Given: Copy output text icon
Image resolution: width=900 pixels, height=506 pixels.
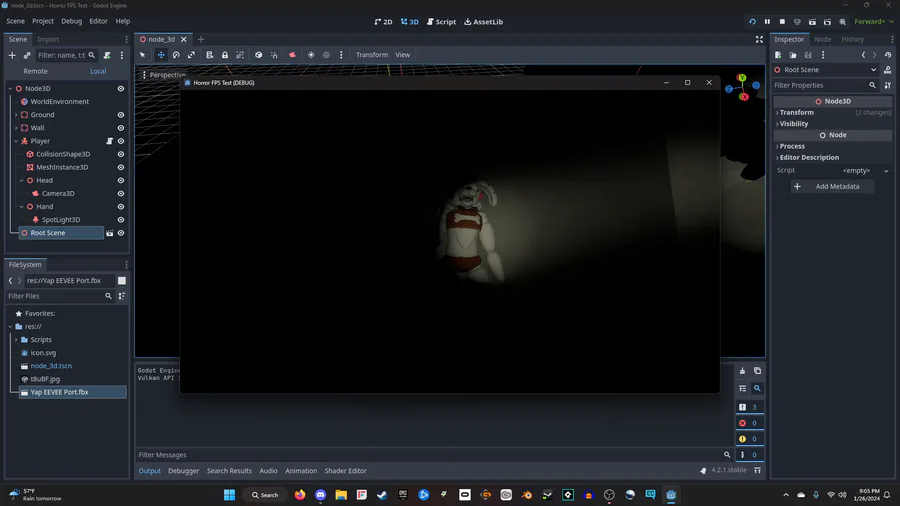Looking at the screenshot, I should pos(757,371).
